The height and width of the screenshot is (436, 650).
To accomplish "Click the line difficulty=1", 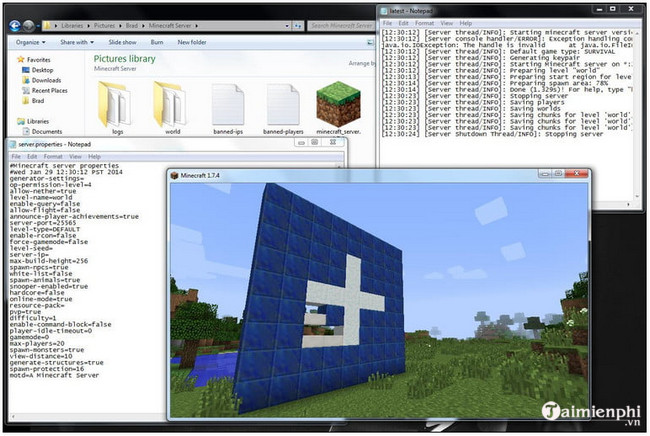I will pos(33,318).
